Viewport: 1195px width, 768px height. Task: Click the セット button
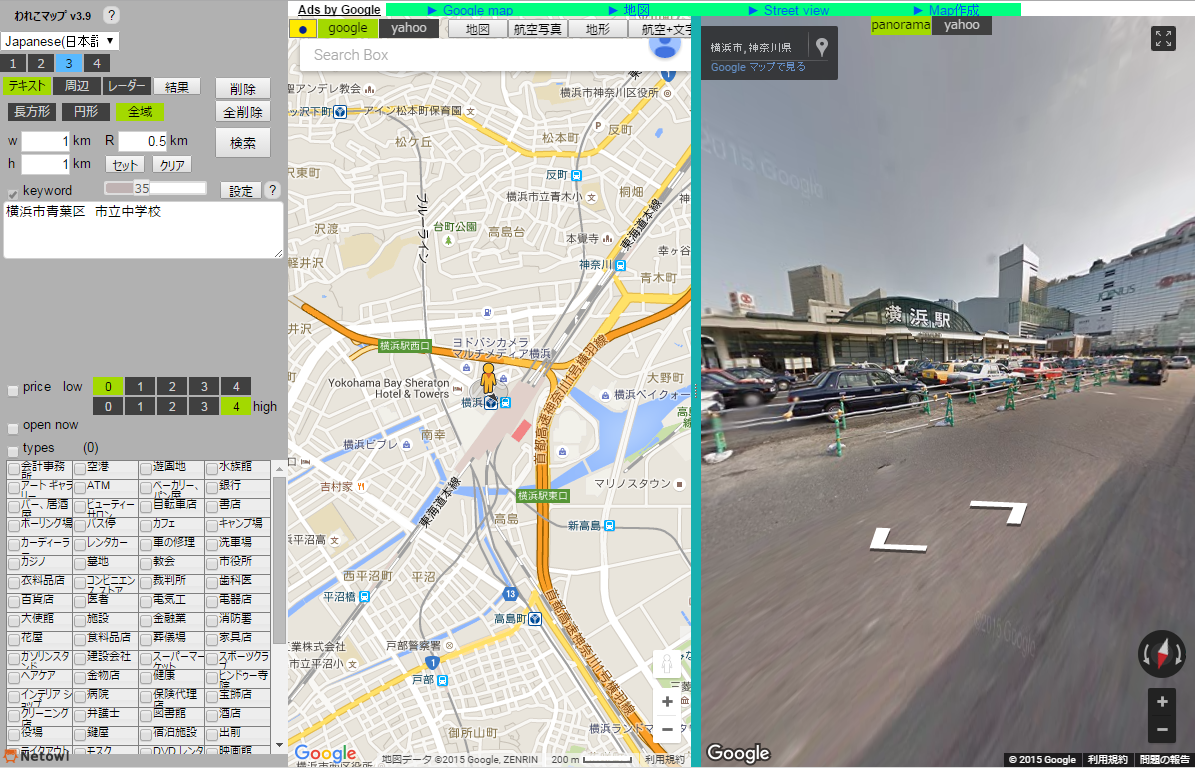[124, 165]
